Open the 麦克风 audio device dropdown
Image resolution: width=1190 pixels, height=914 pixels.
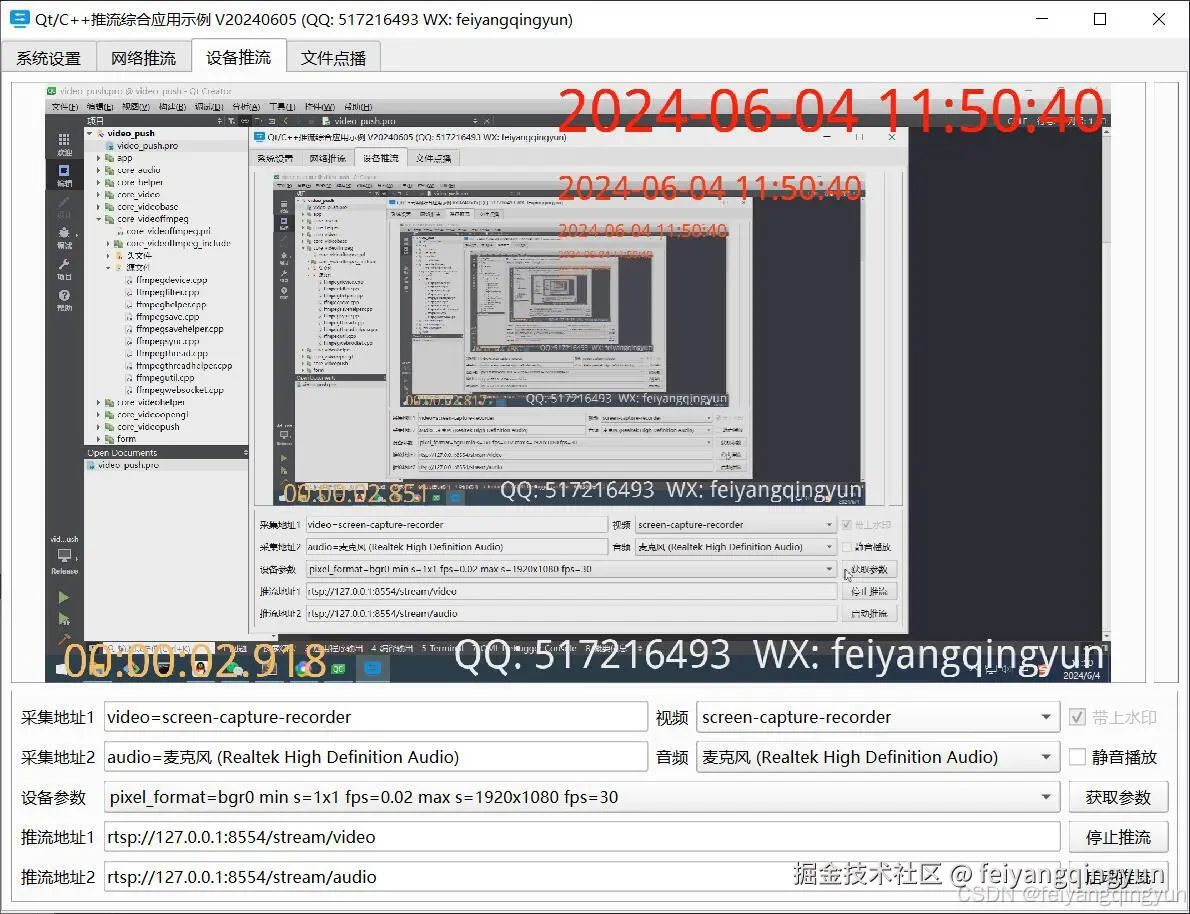pyautogui.click(x=1046, y=756)
